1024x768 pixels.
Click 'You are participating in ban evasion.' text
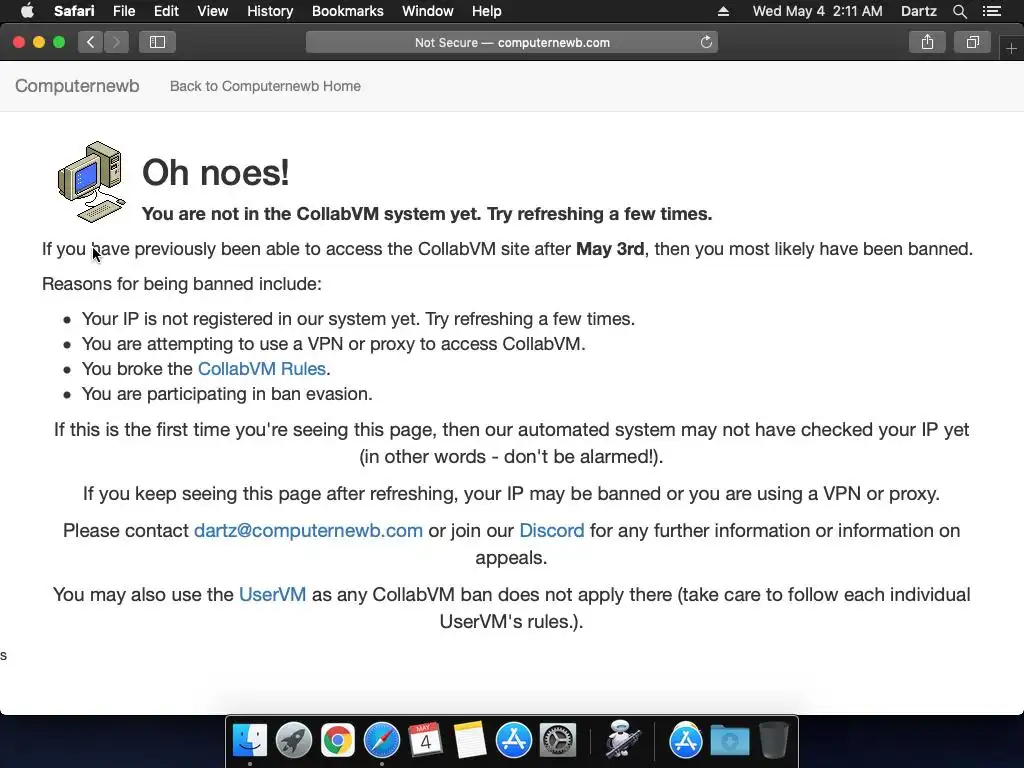227,394
